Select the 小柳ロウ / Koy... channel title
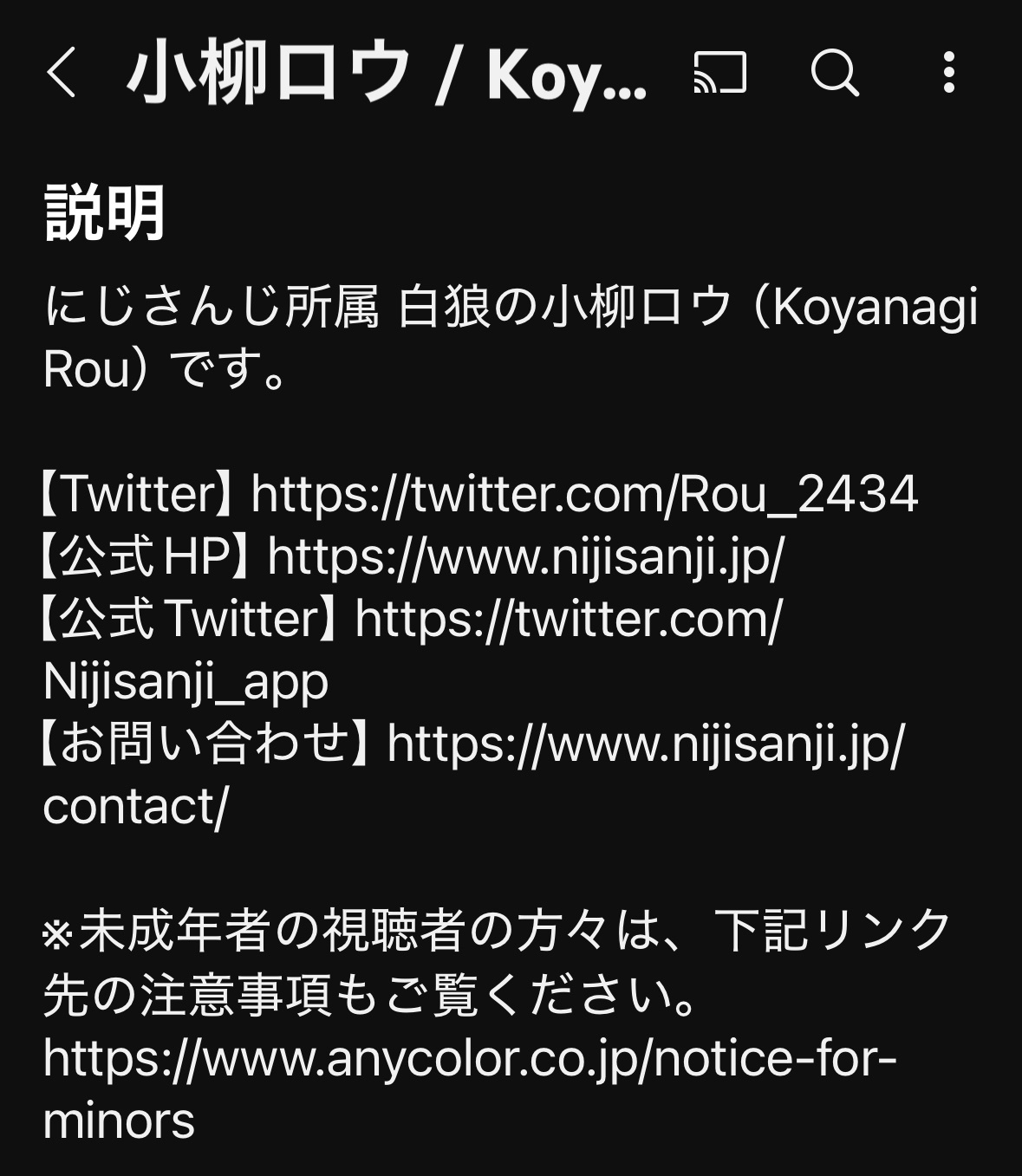Viewport: 1022px width, 1176px height. (x=387, y=75)
